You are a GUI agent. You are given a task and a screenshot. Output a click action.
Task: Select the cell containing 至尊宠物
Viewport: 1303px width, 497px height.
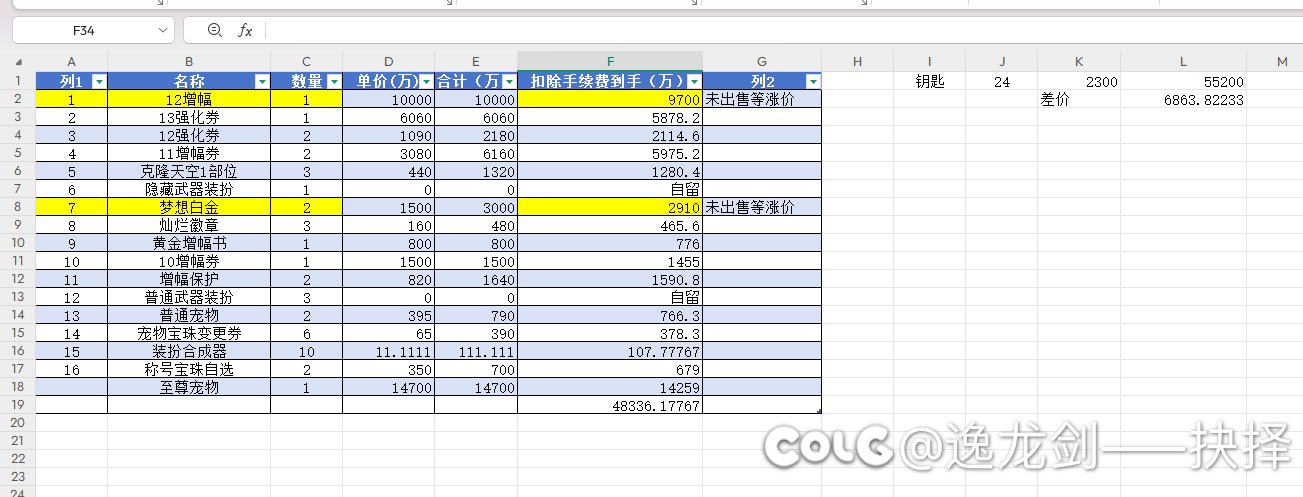pos(189,387)
